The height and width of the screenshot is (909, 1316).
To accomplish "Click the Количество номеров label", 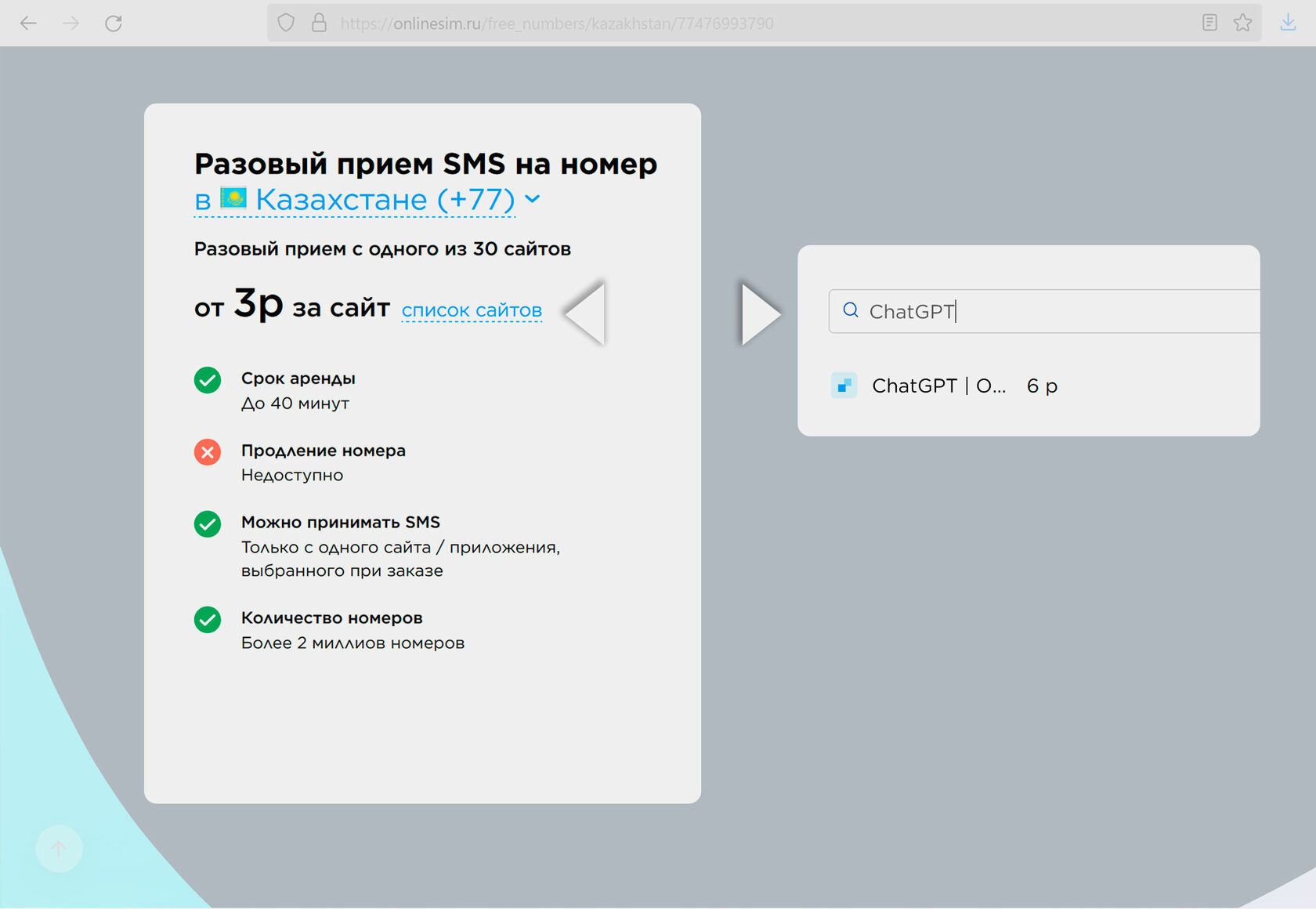I will click(332, 617).
